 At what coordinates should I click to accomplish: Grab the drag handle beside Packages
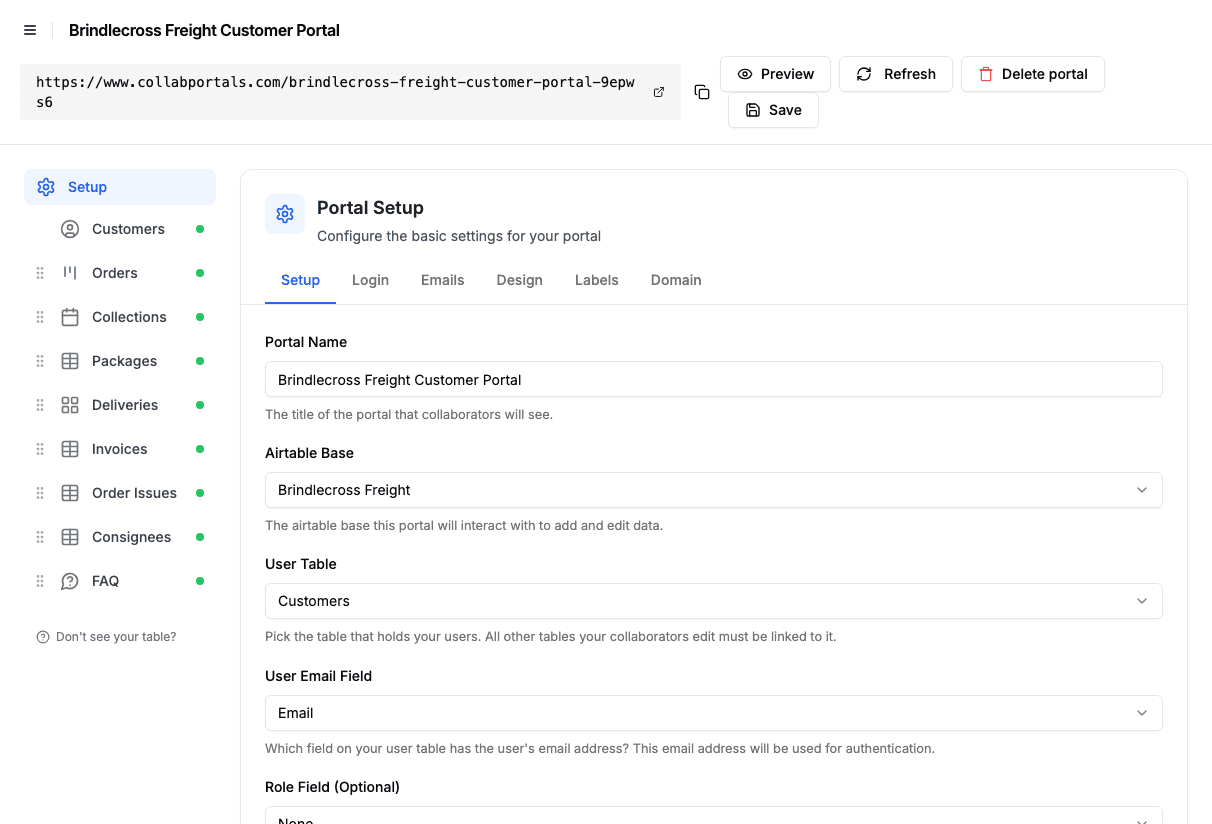tap(40, 361)
